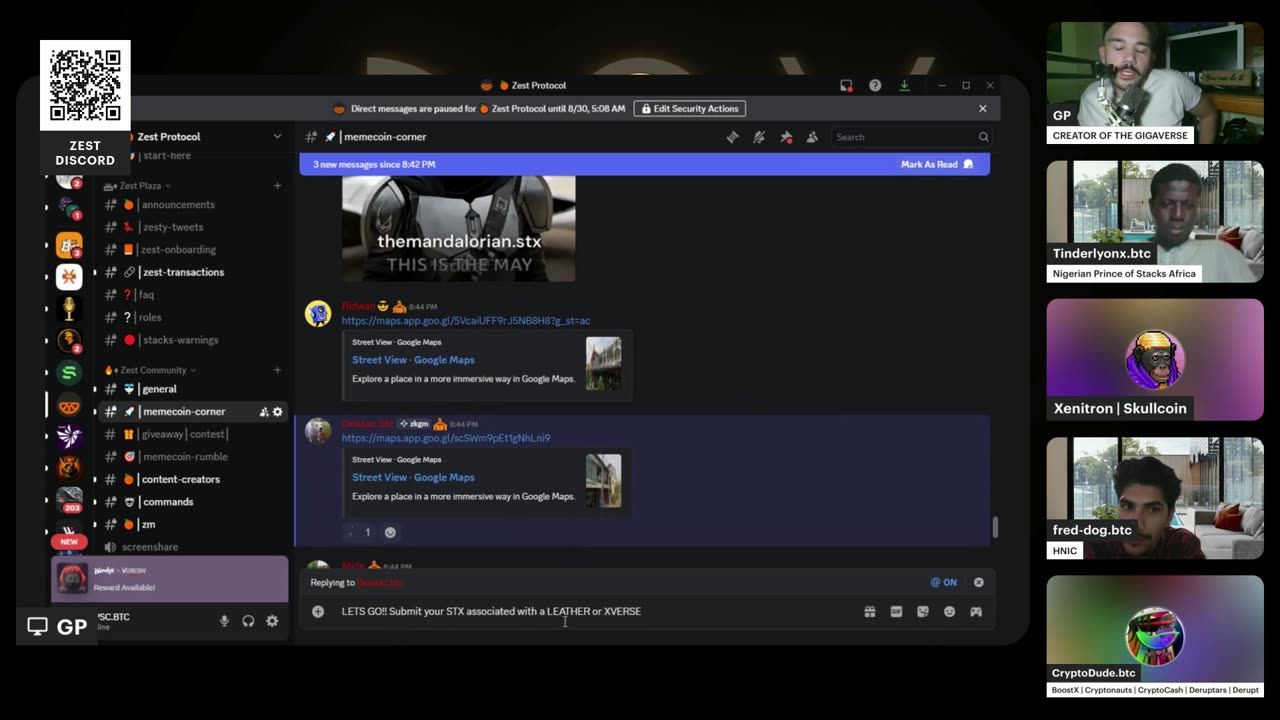Select the server icon with 203 badge
The width and height of the screenshot is (1280, 720).
69,499
